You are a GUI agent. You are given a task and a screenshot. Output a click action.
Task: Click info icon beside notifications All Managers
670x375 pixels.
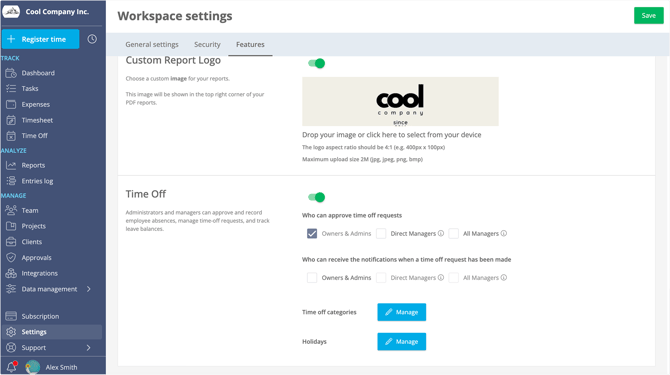504,278
